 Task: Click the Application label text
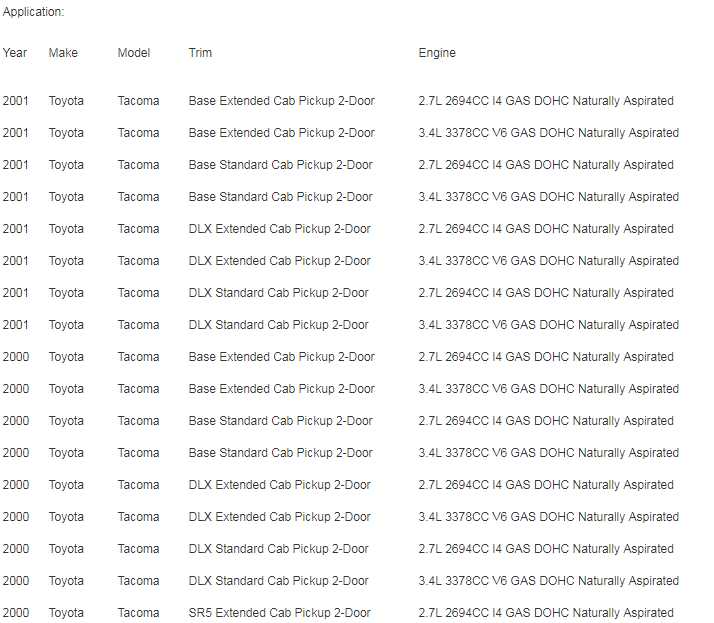click(x=34, y=12)
